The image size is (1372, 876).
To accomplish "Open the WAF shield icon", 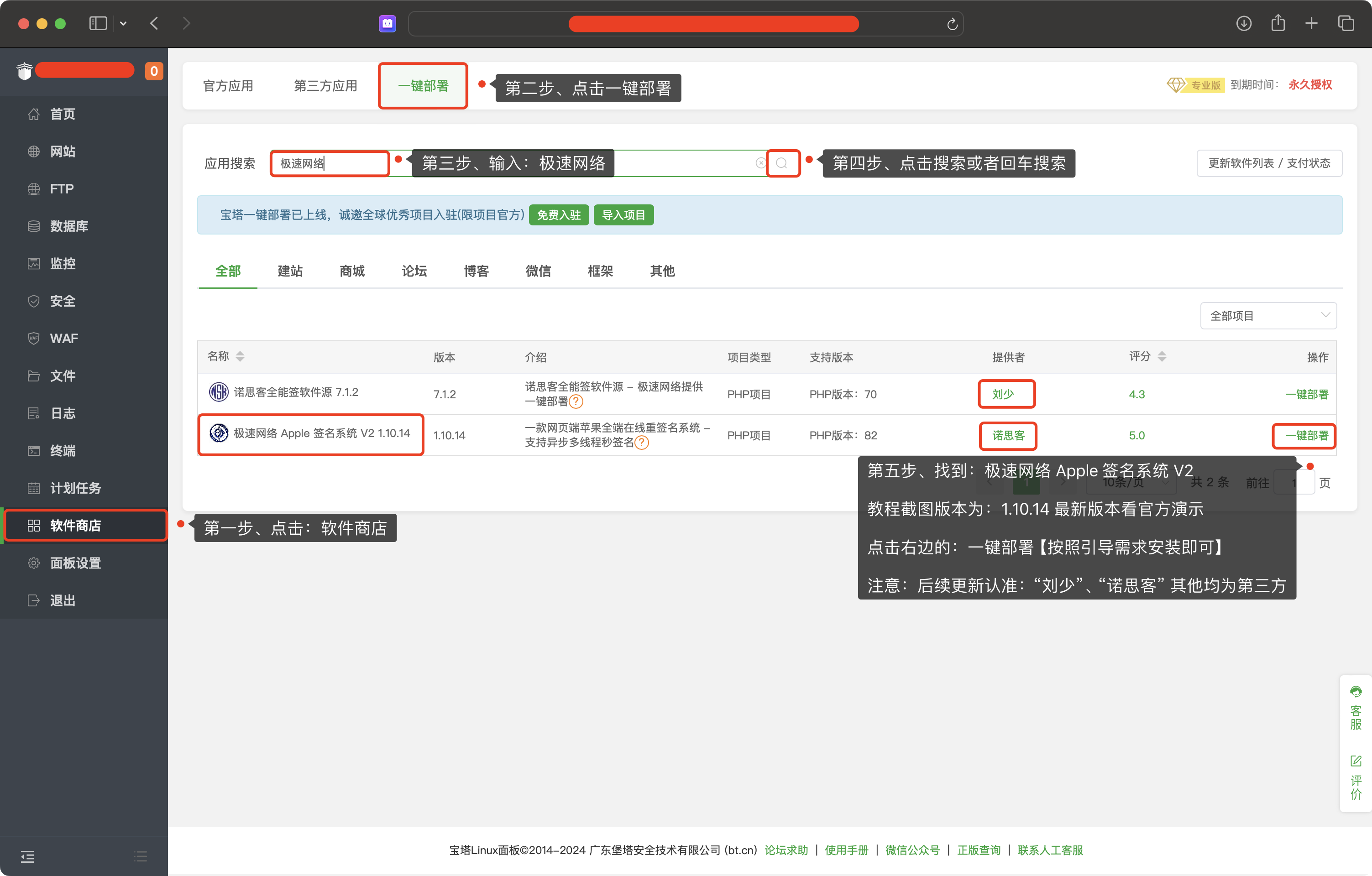I will point(34,339).
